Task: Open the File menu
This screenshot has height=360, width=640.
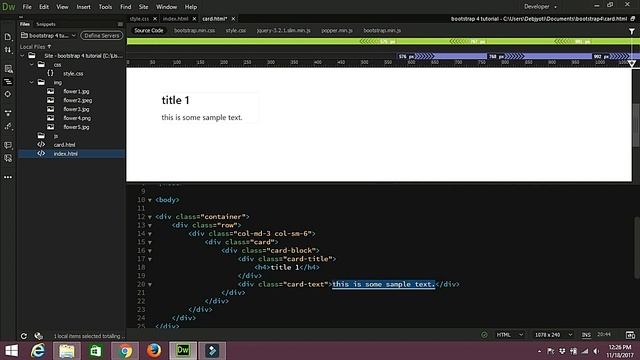Action: [x=27, y=7]
